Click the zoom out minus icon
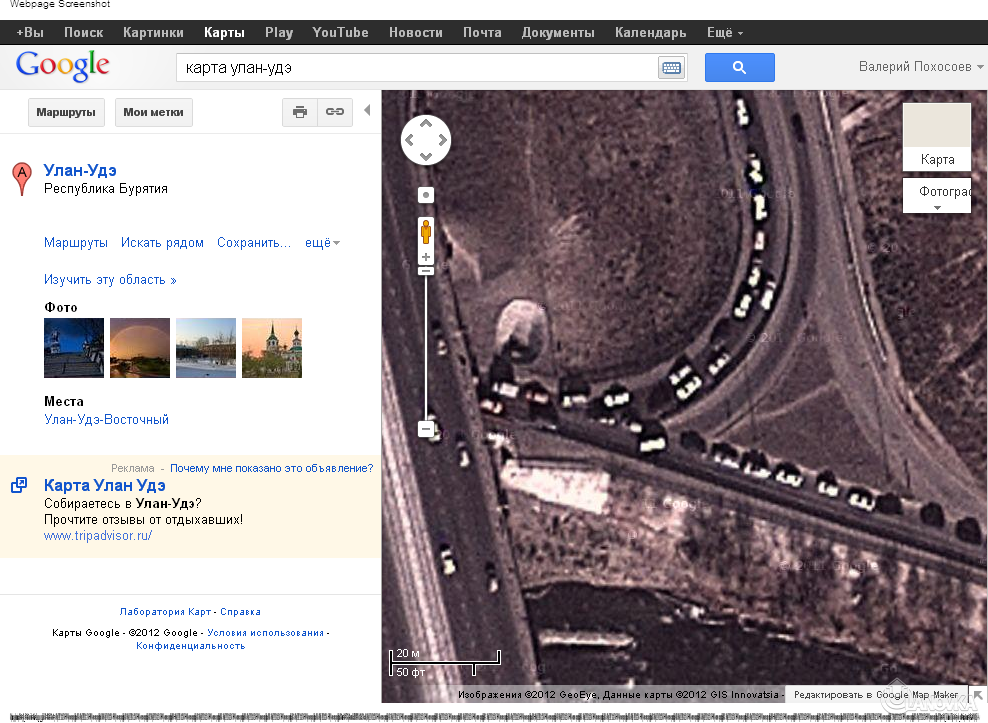 coord(425,428)
